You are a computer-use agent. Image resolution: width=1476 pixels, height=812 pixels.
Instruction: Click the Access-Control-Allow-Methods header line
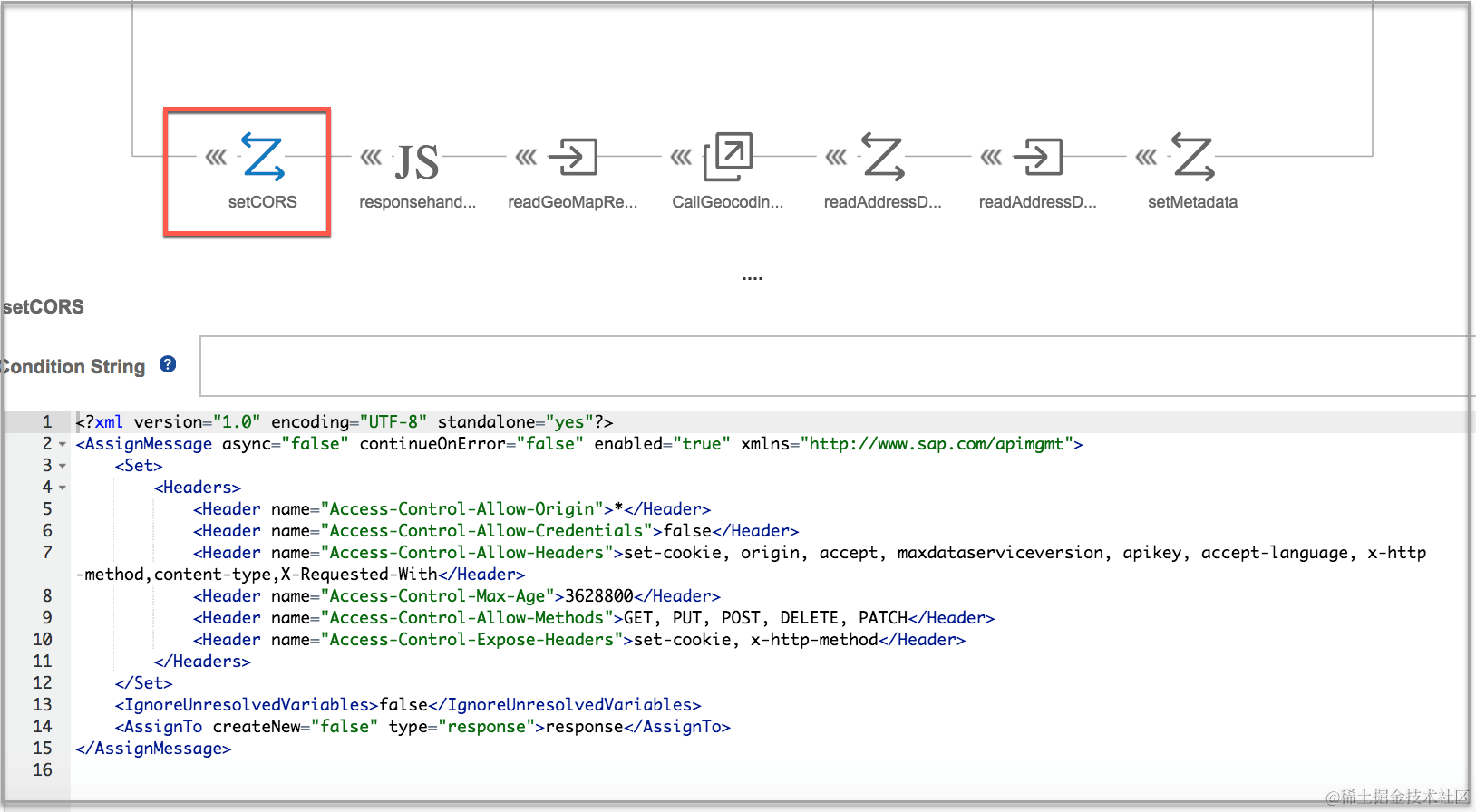594,618
